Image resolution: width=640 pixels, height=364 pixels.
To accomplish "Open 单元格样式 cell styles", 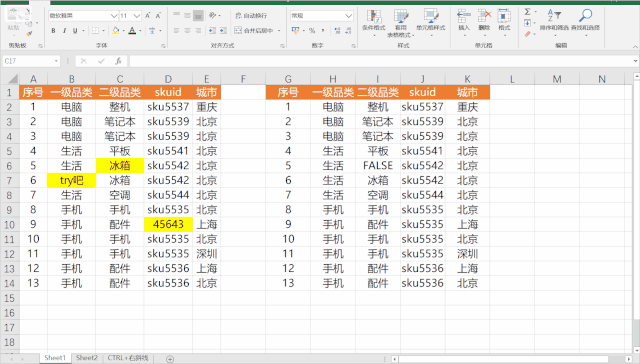I will [431, 22].
